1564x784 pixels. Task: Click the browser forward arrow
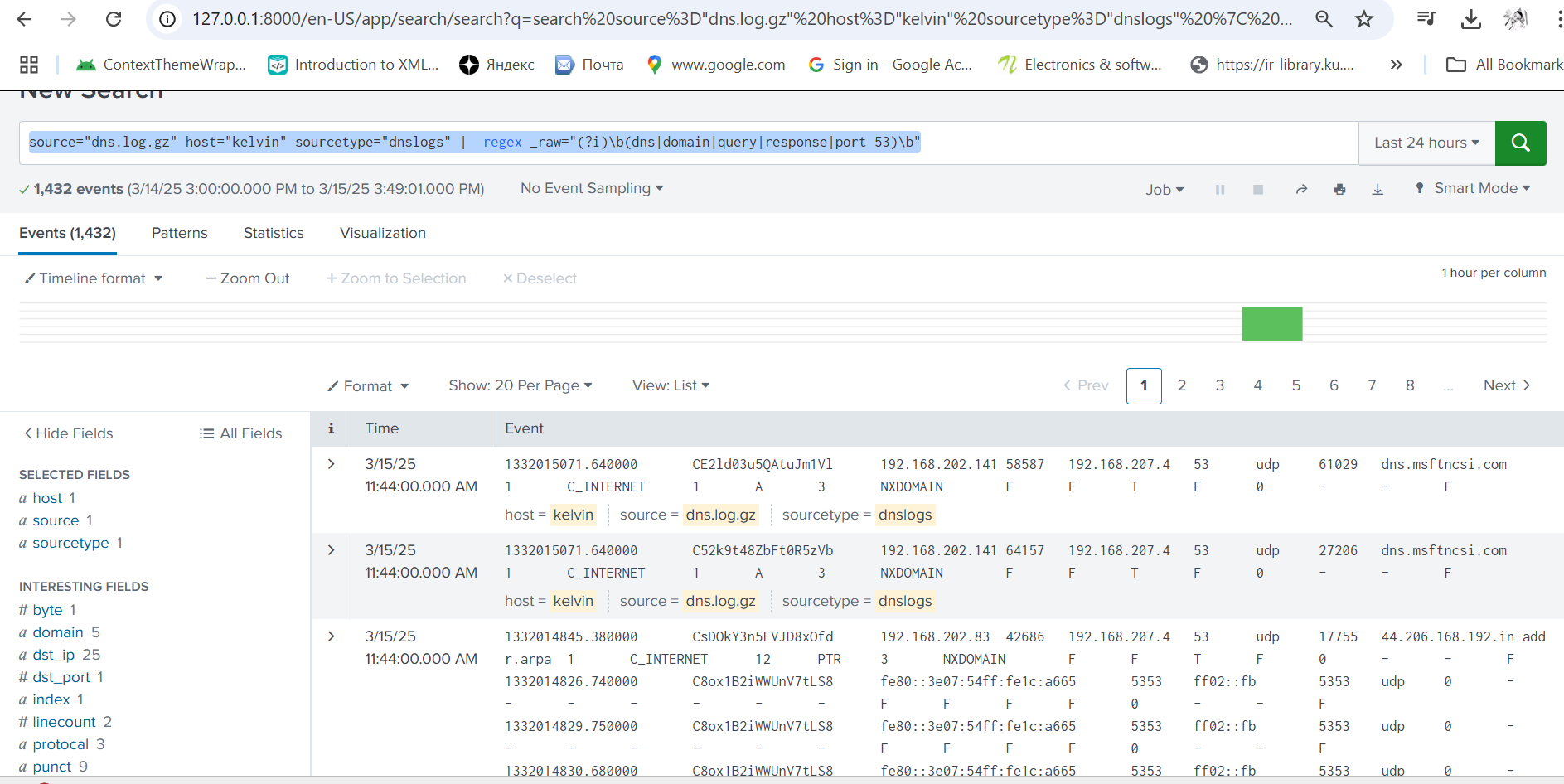click(69, 19)
